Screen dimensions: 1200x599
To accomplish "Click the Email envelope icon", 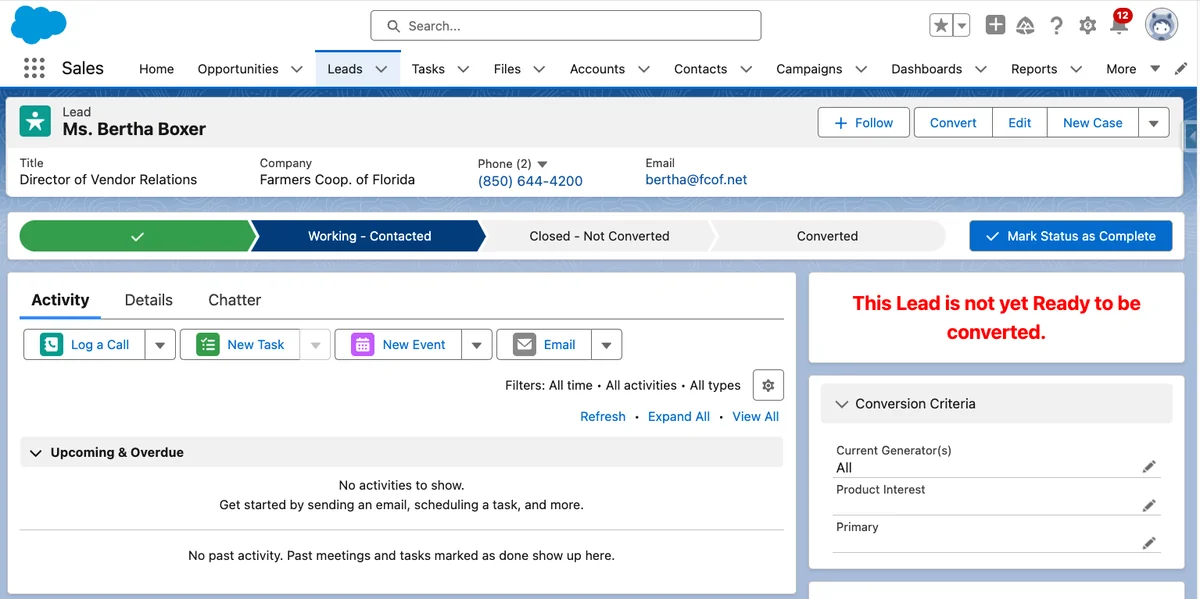I will coord(524,345).
